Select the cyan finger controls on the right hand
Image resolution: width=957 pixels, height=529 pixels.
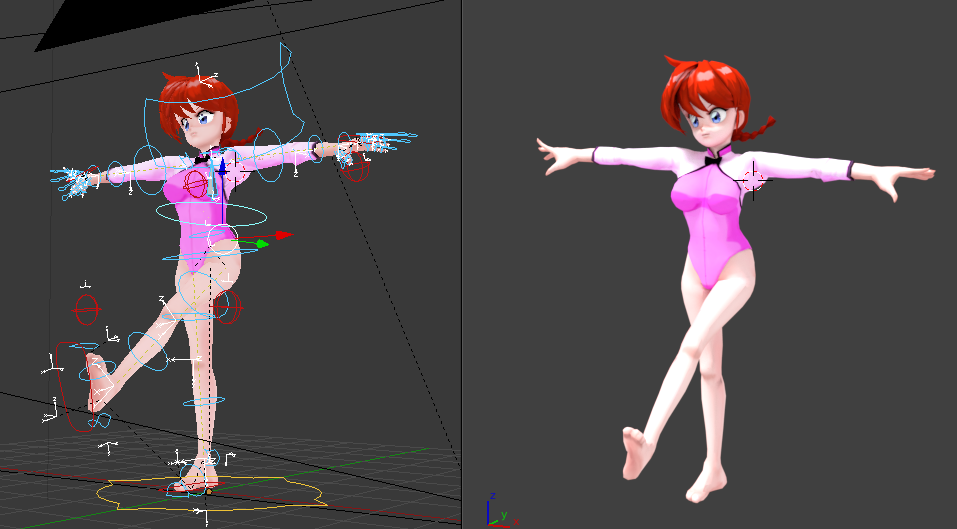[x=386, y=141]
